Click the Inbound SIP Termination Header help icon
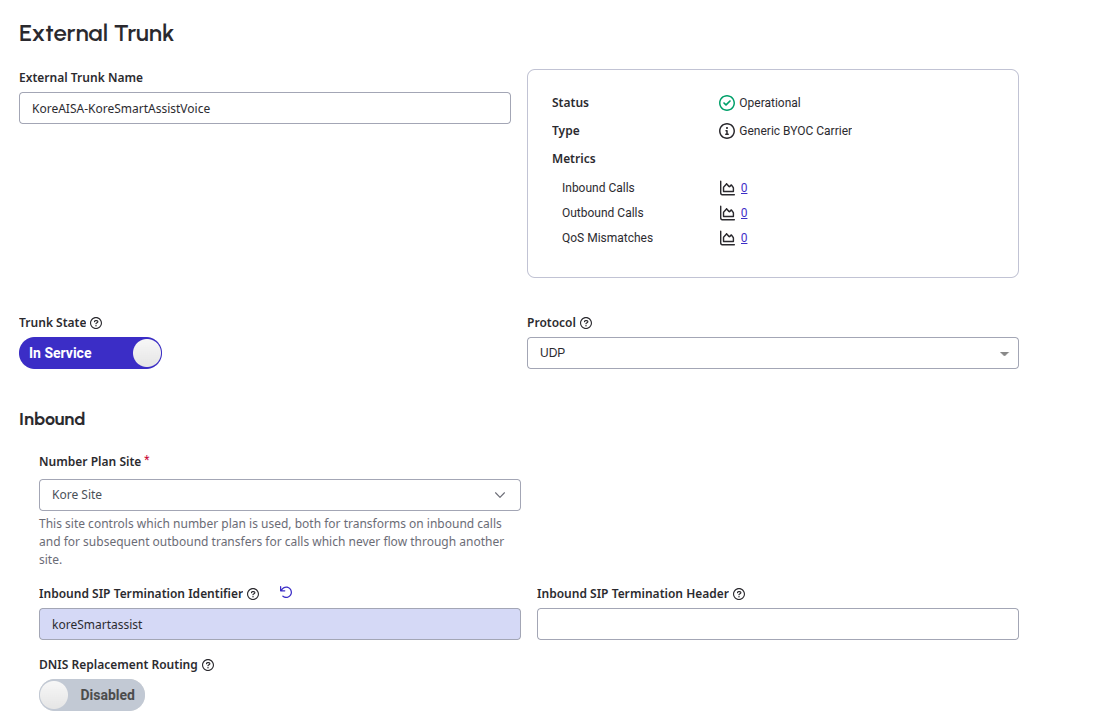Image resolution: width=1104 pixels, height=716 pixels. (x=739, y=594)
